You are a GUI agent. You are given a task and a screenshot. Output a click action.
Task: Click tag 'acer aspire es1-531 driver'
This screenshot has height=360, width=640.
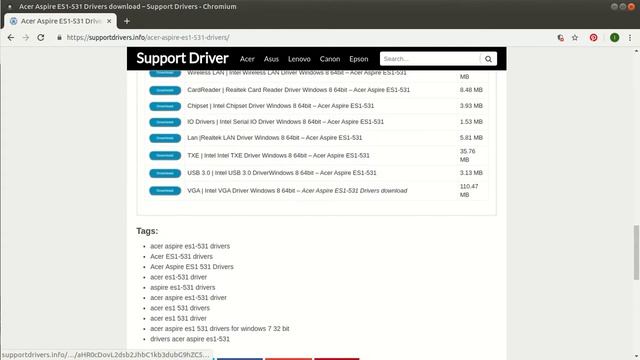188,298
